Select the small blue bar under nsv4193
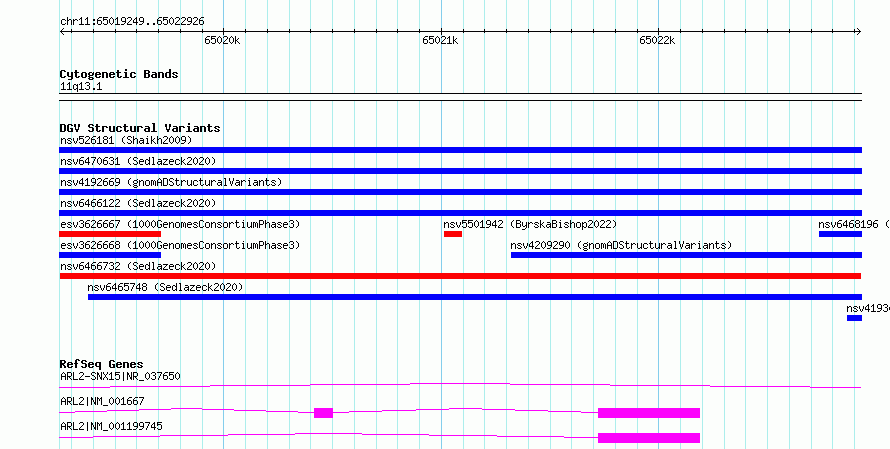Viewport: 890px width, 449px height. click(854, 318)
